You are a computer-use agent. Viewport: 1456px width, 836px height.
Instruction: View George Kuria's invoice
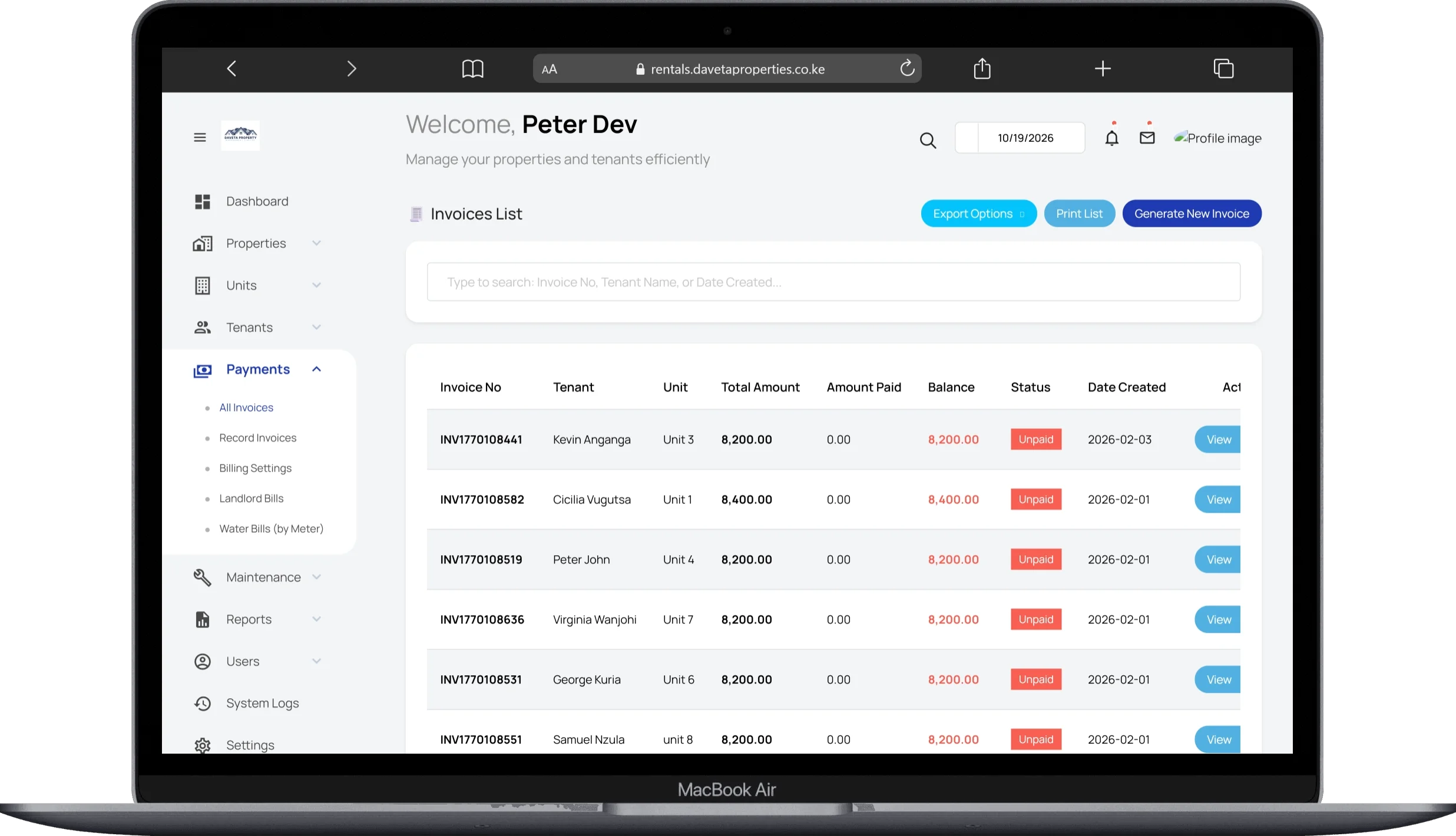[x=1217, y=680]
